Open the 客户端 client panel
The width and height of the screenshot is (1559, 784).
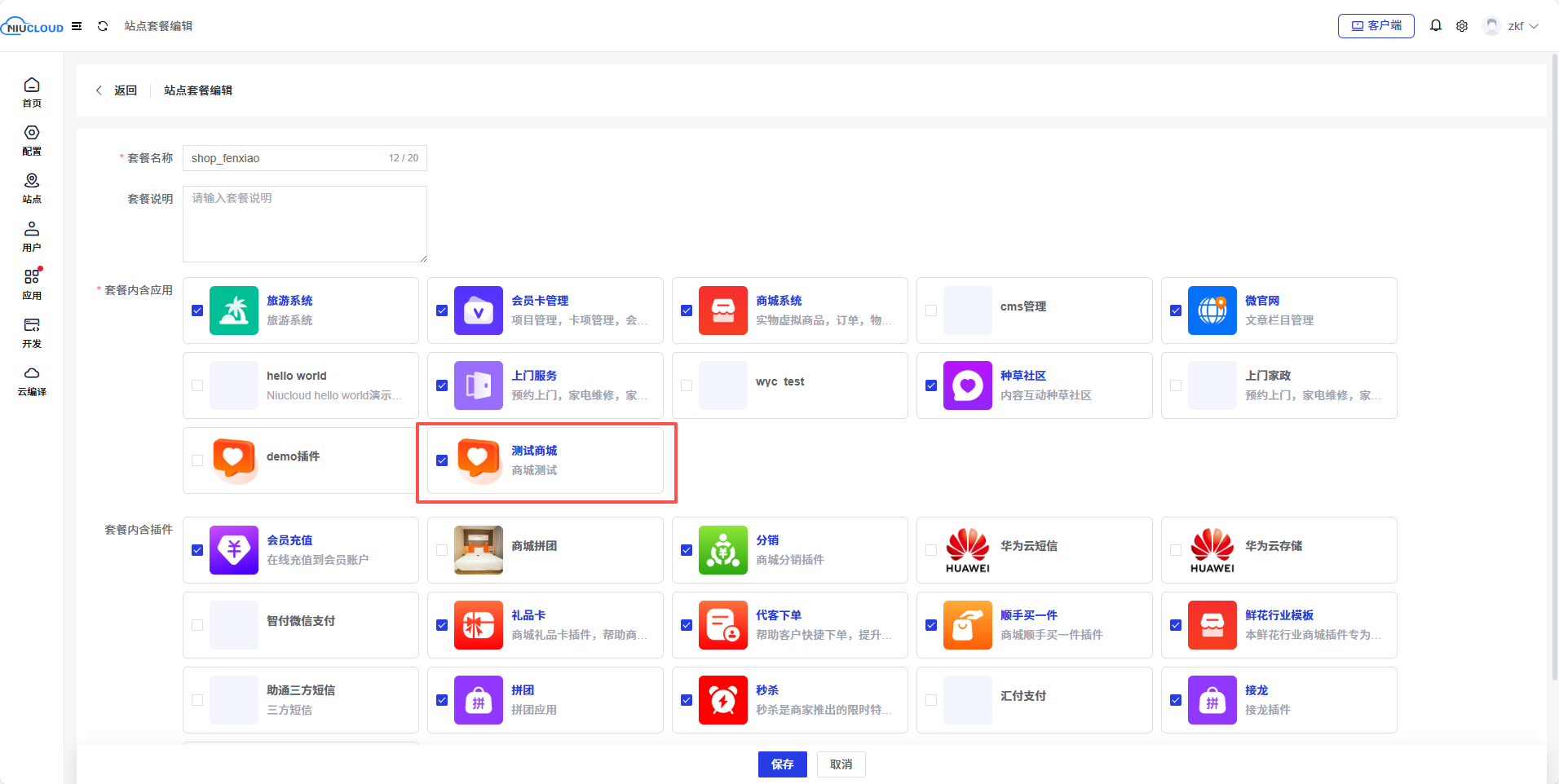pyautogui.click(x=1376, y=25)
